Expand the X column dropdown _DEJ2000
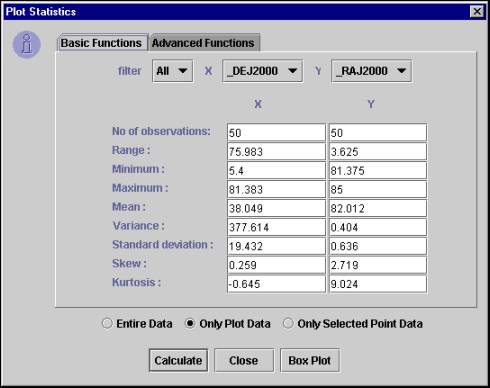The image size is (490, 388). pyautogui.click(x=262, y=71)
